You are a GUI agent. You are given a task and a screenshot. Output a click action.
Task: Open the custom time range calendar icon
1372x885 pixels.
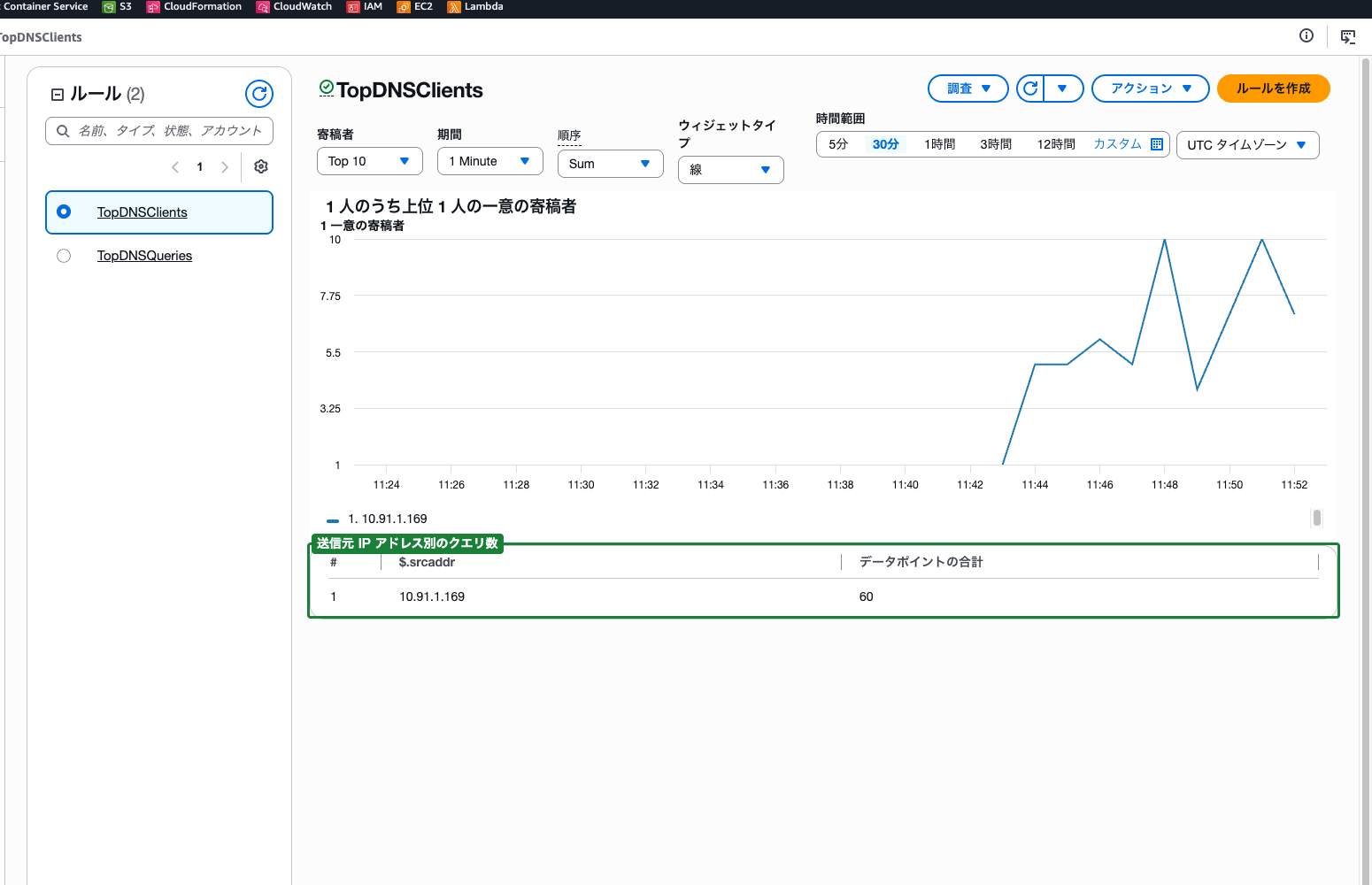pos(1157,144)
